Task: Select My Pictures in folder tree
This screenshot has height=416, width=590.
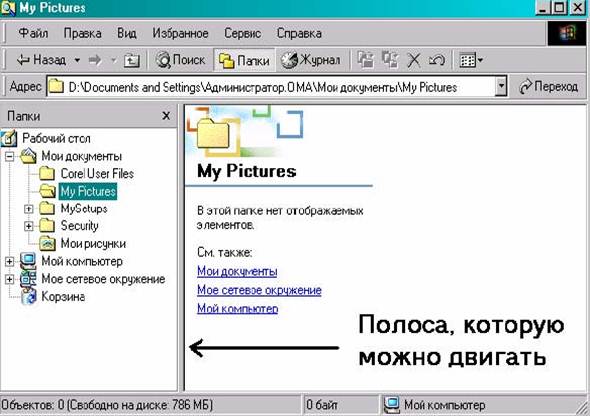Action: pyautogui.click(x=88, y=191)
